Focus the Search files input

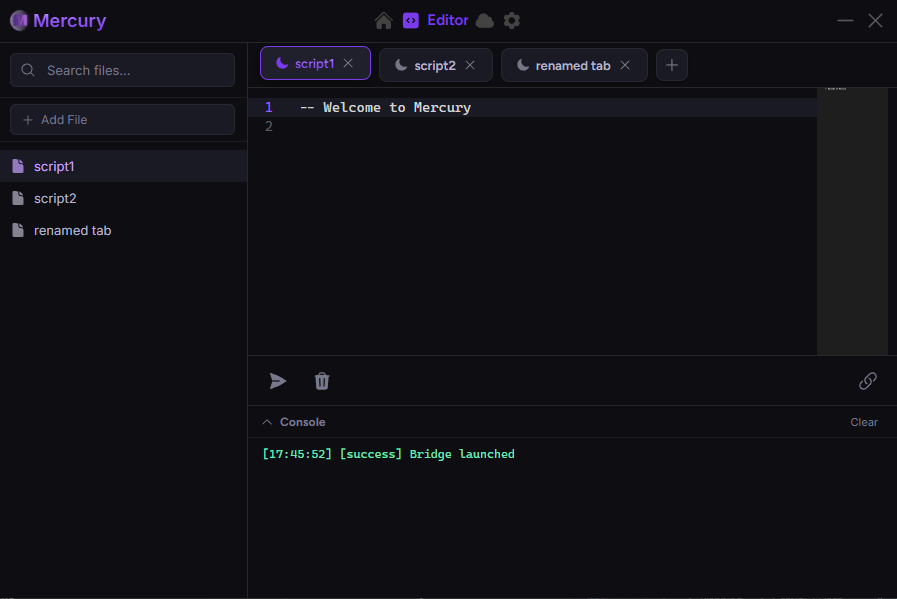tap(122, 70)
